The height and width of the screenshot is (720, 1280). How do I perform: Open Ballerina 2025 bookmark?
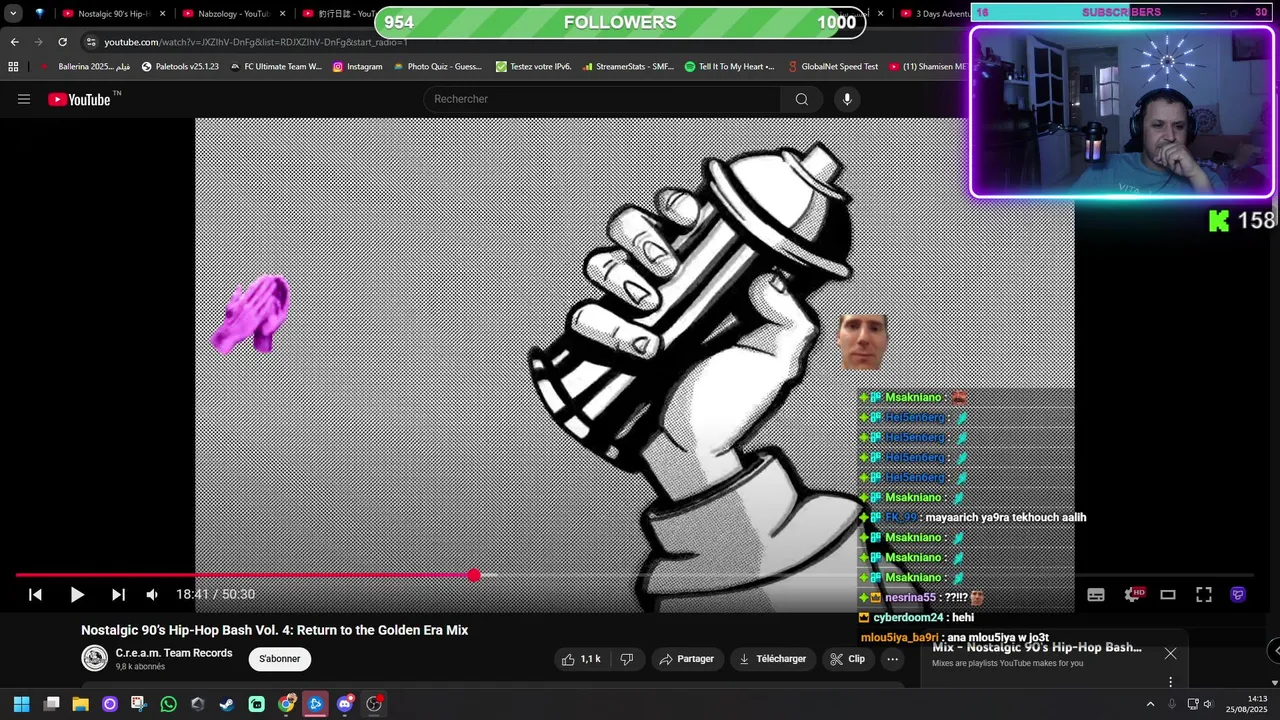85,67
